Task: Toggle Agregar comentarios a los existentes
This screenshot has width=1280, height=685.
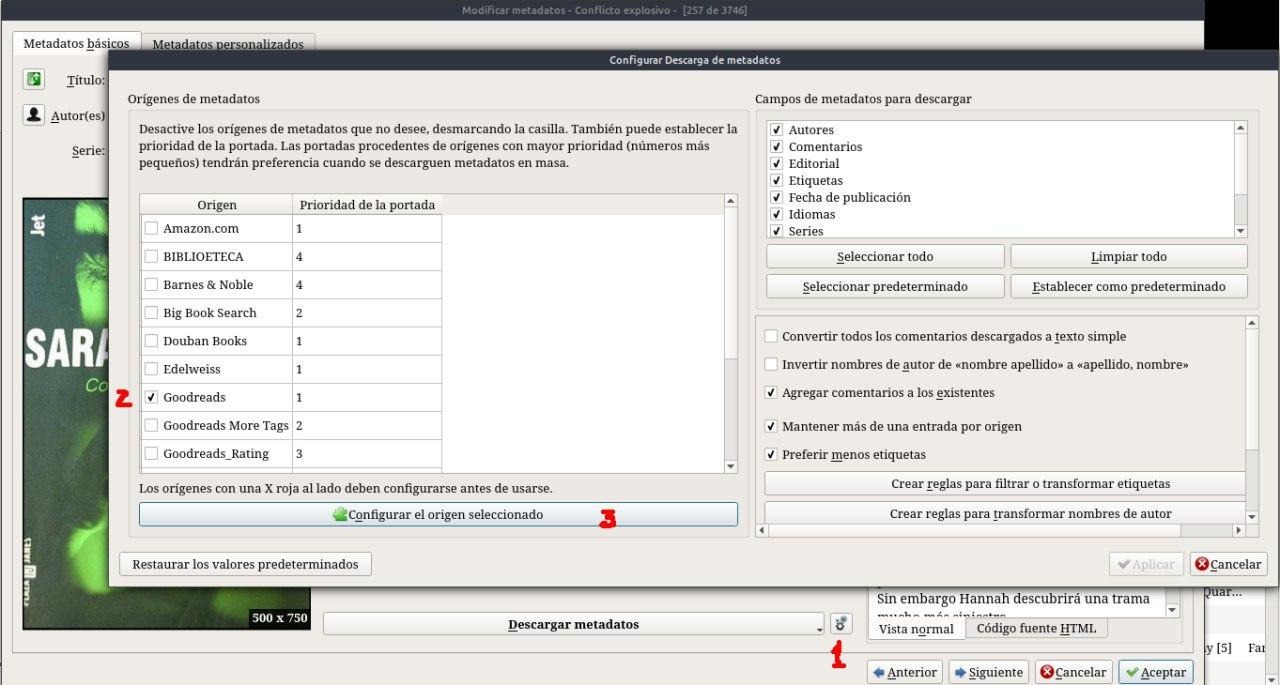Action: point(771,393)
